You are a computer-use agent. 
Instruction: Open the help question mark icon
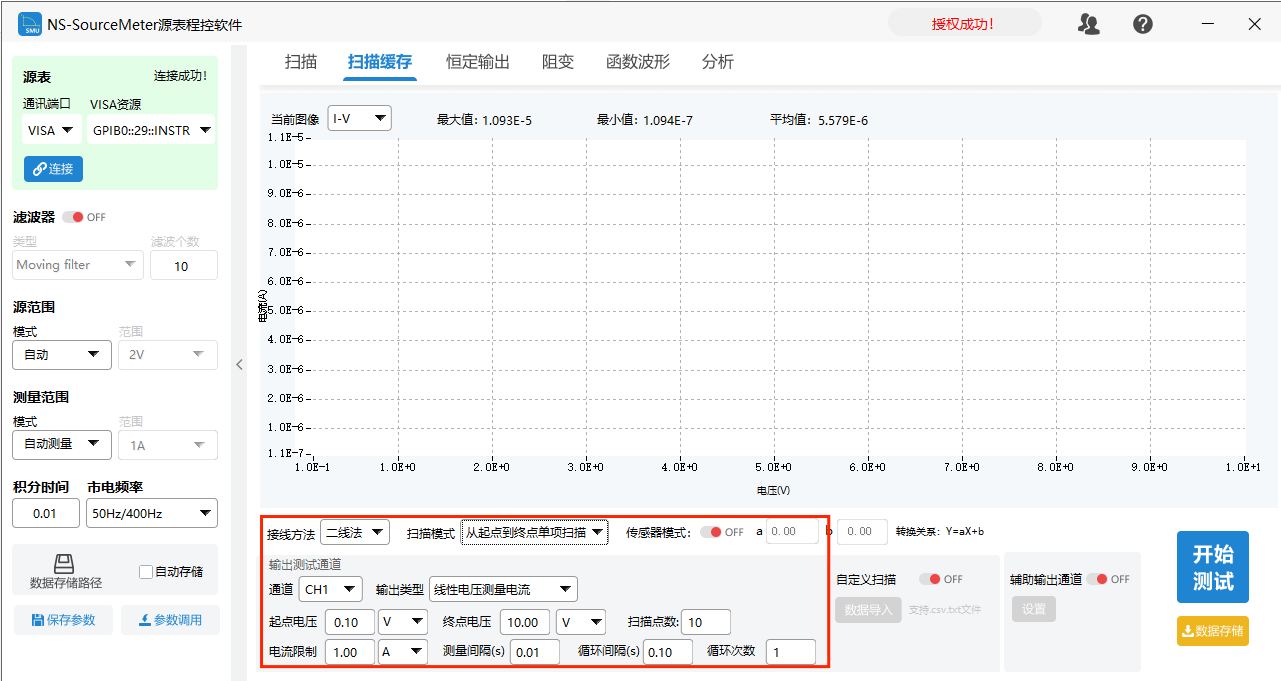pos(1143,25)
